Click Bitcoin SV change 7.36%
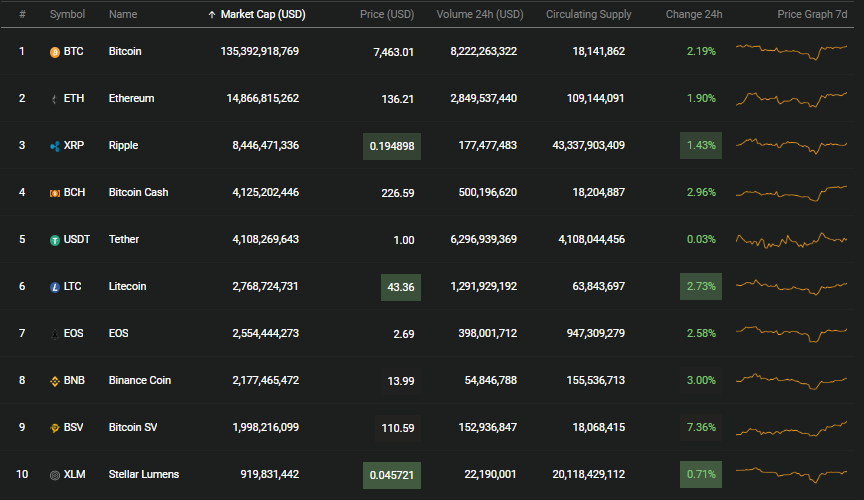The width and height of the screenshot is (864, 500). 701,427
